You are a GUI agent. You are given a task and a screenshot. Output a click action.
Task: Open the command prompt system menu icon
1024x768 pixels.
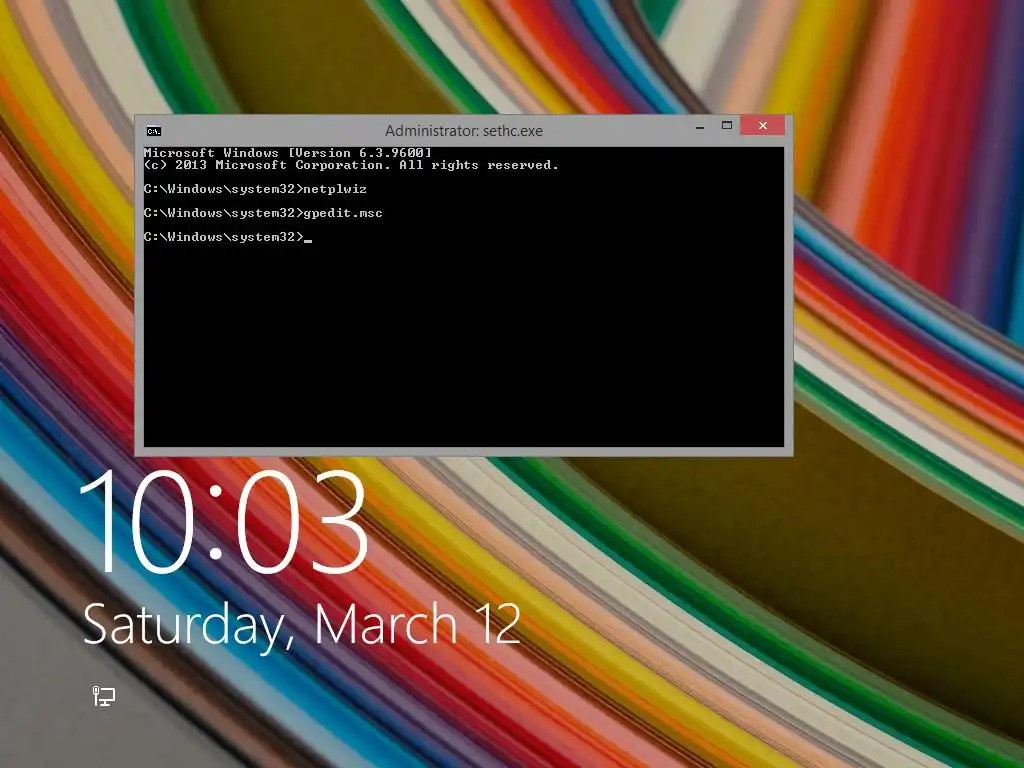(153, 131)
